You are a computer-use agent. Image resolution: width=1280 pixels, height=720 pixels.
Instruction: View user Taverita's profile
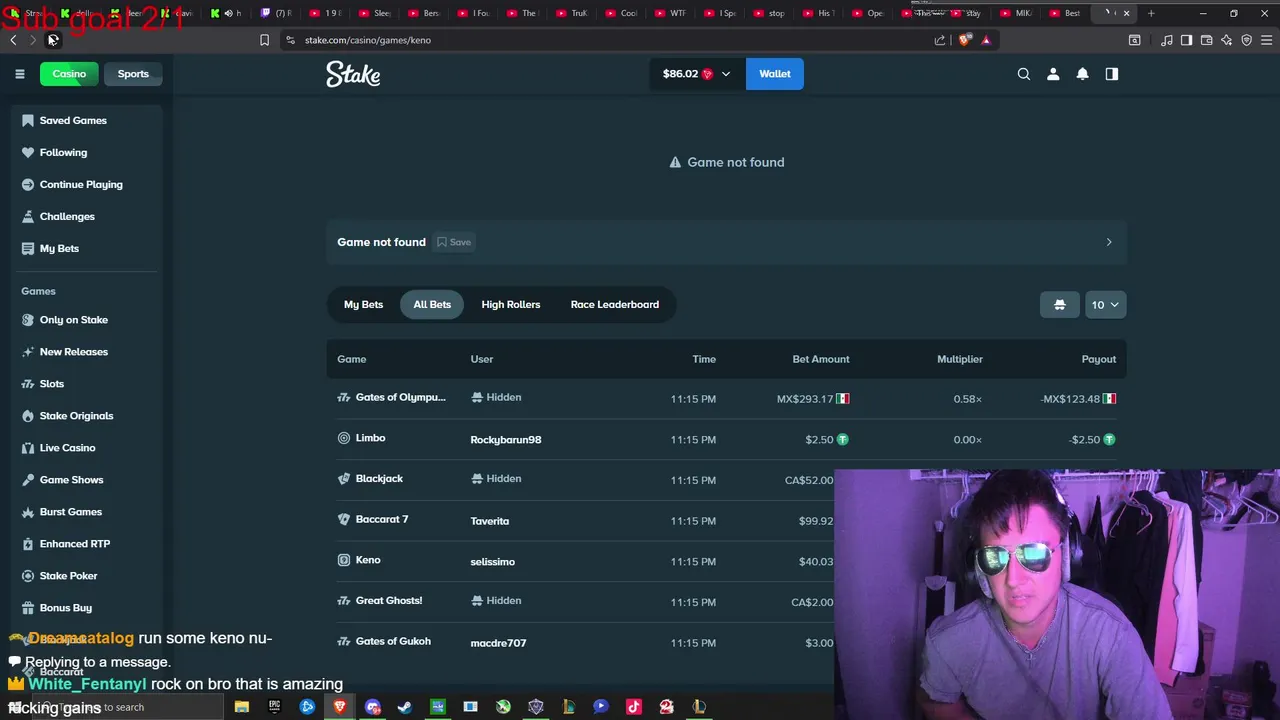[x=489, y=521]
